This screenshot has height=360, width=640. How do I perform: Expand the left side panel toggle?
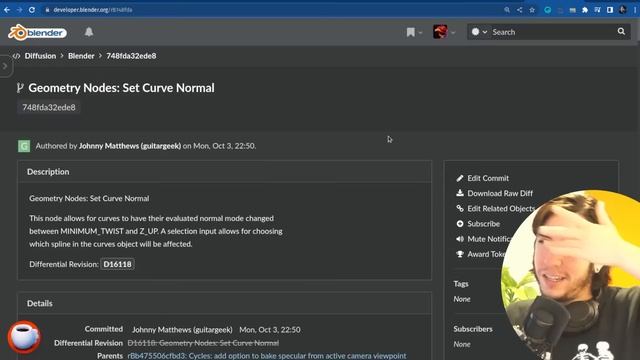click(5, 66)
